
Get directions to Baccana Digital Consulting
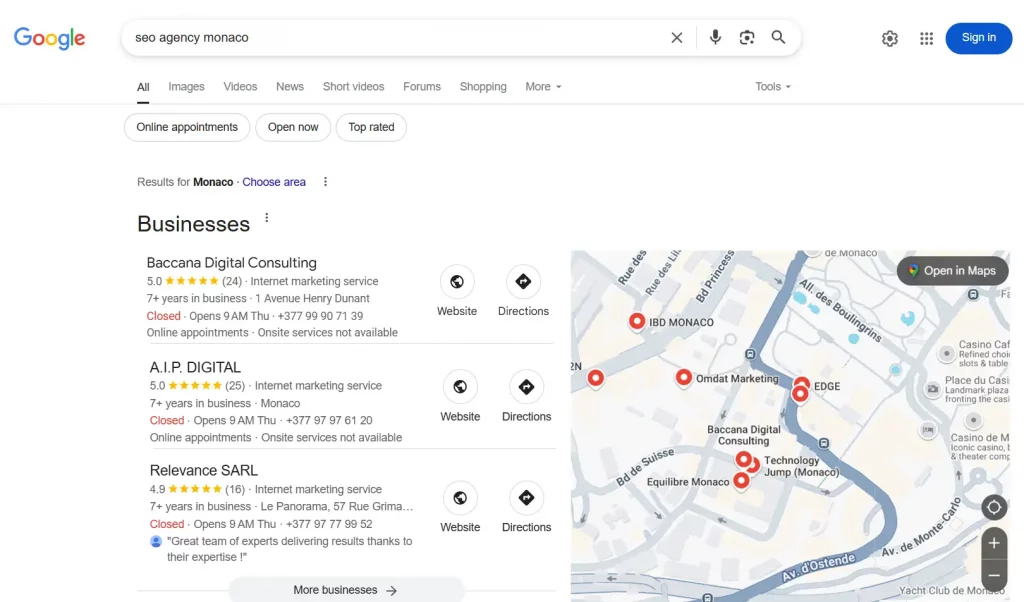(523, 281)
